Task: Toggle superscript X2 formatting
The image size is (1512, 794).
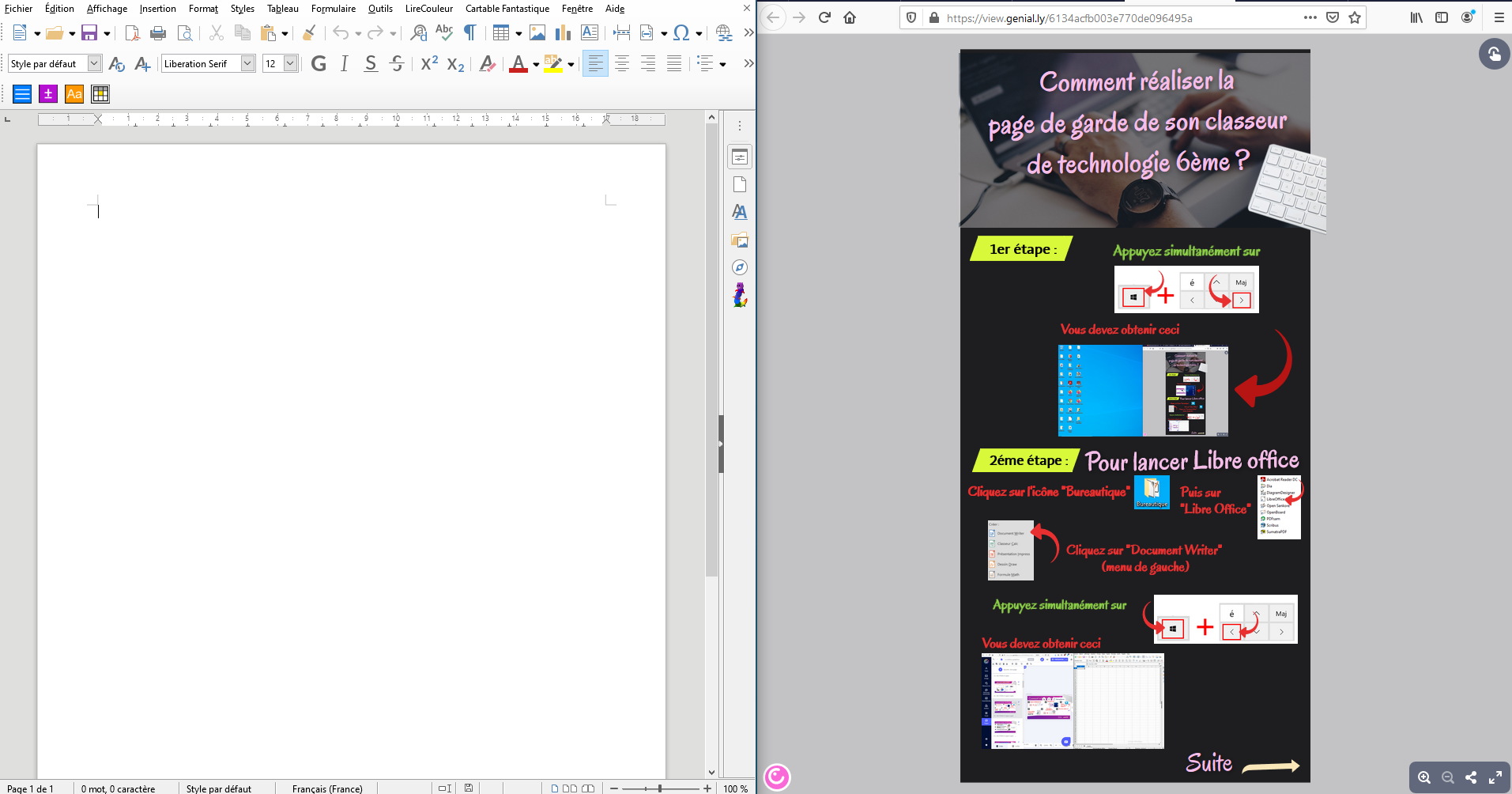Action: tap(429, 63)
